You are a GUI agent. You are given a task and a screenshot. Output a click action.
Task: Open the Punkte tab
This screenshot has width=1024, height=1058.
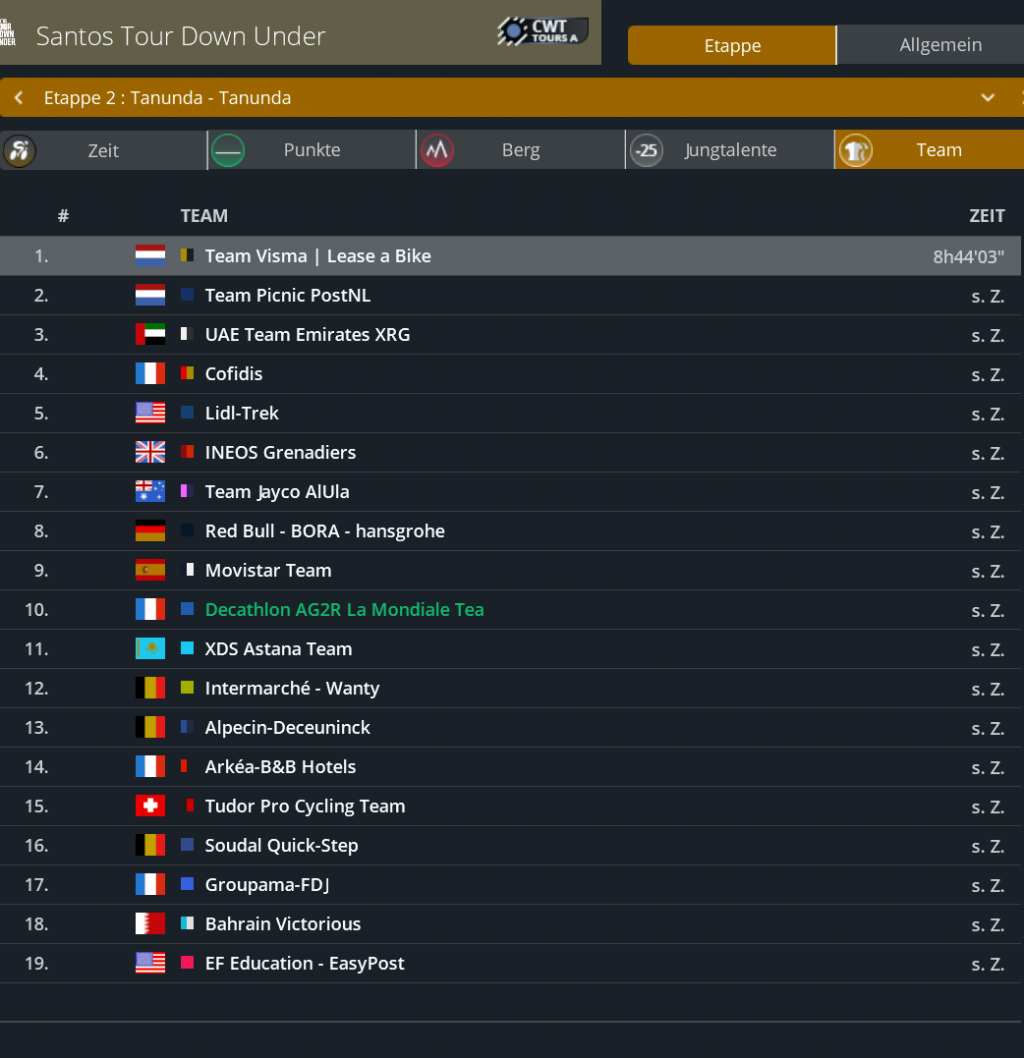[x=312, y=151]
